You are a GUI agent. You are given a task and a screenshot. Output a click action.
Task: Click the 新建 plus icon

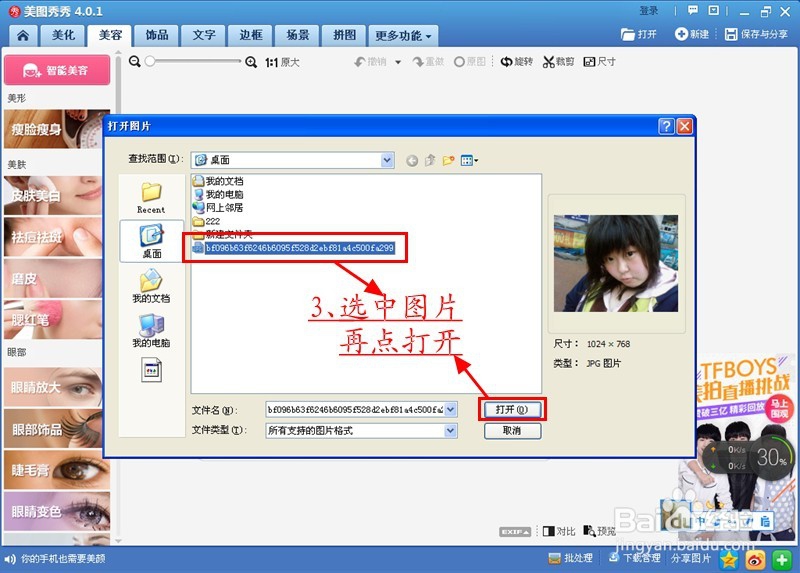point(681,34)
